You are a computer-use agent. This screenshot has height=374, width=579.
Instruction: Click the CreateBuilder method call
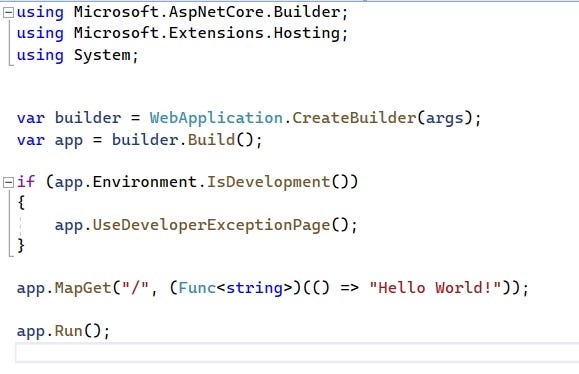coord(354,118)
